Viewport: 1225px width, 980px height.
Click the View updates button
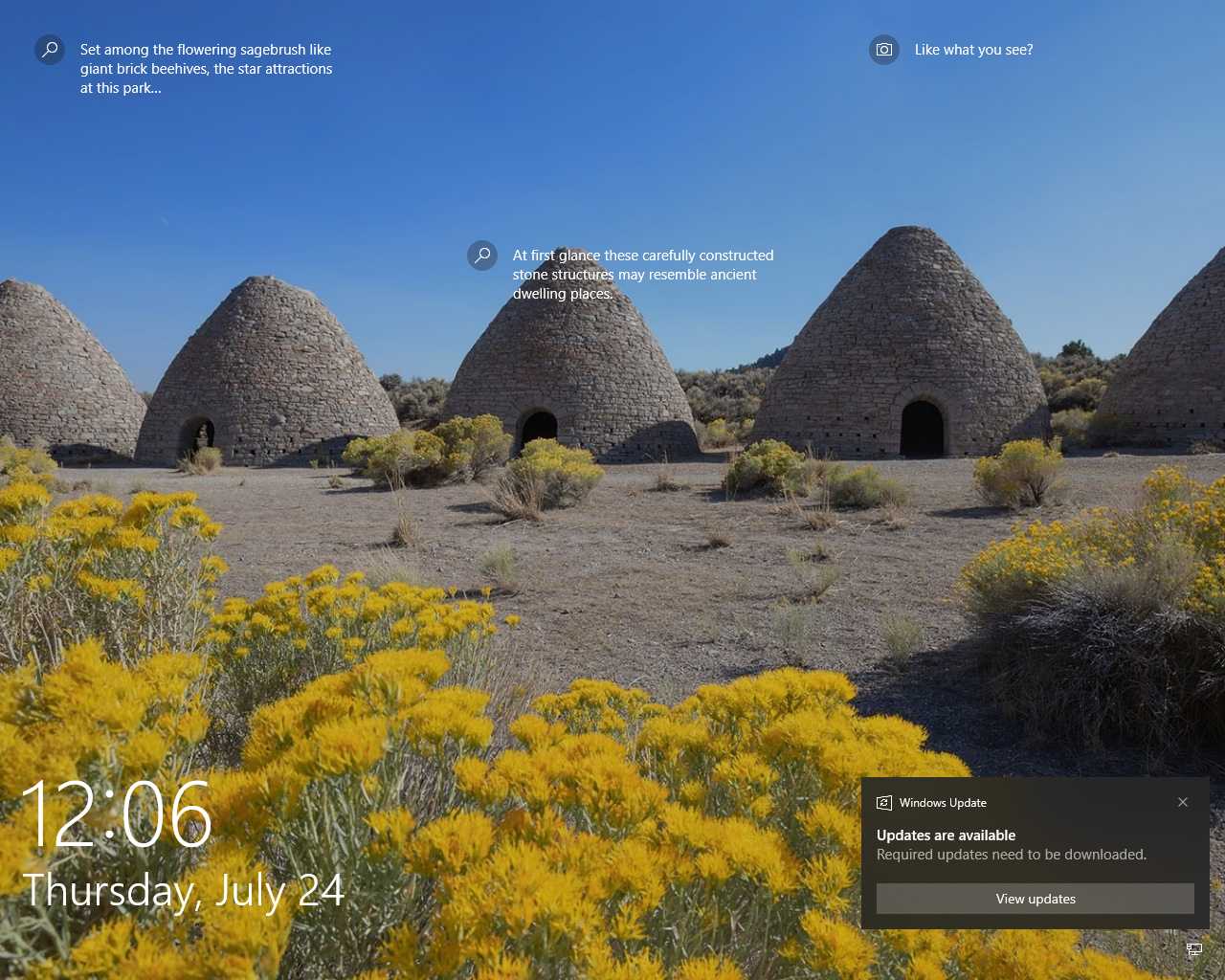1036,899
